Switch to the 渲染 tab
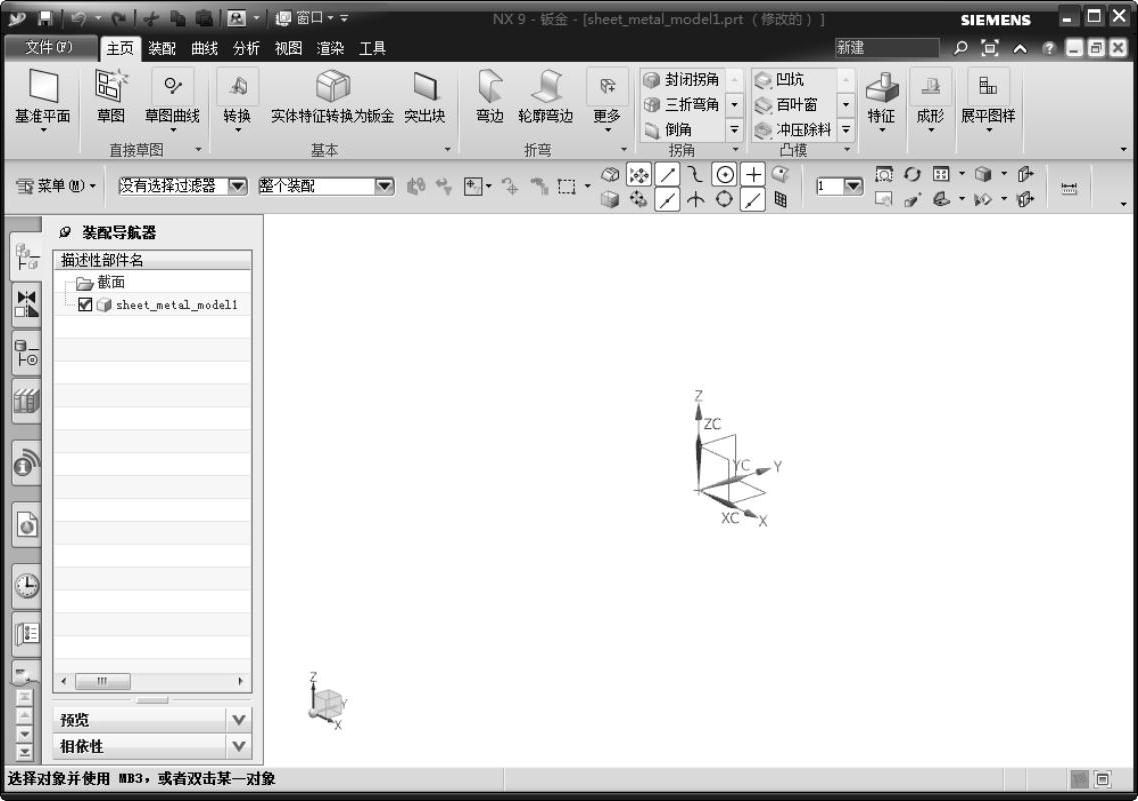 330,49
